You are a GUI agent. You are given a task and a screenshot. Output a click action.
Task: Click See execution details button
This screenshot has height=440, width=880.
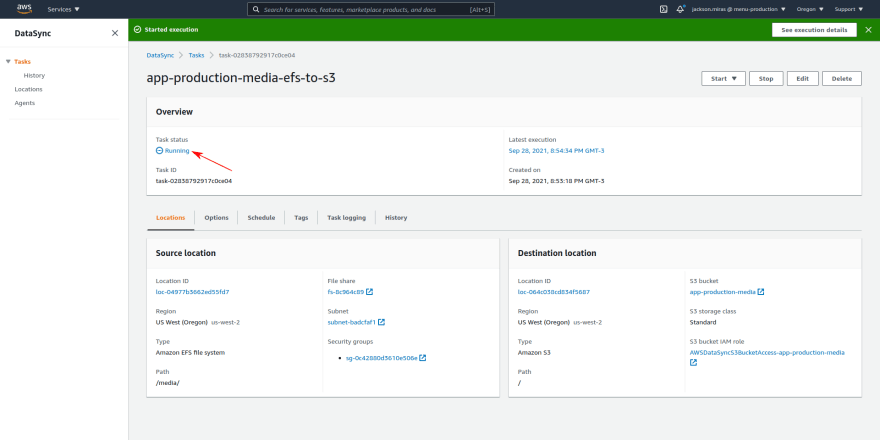[x=814, y=30]
